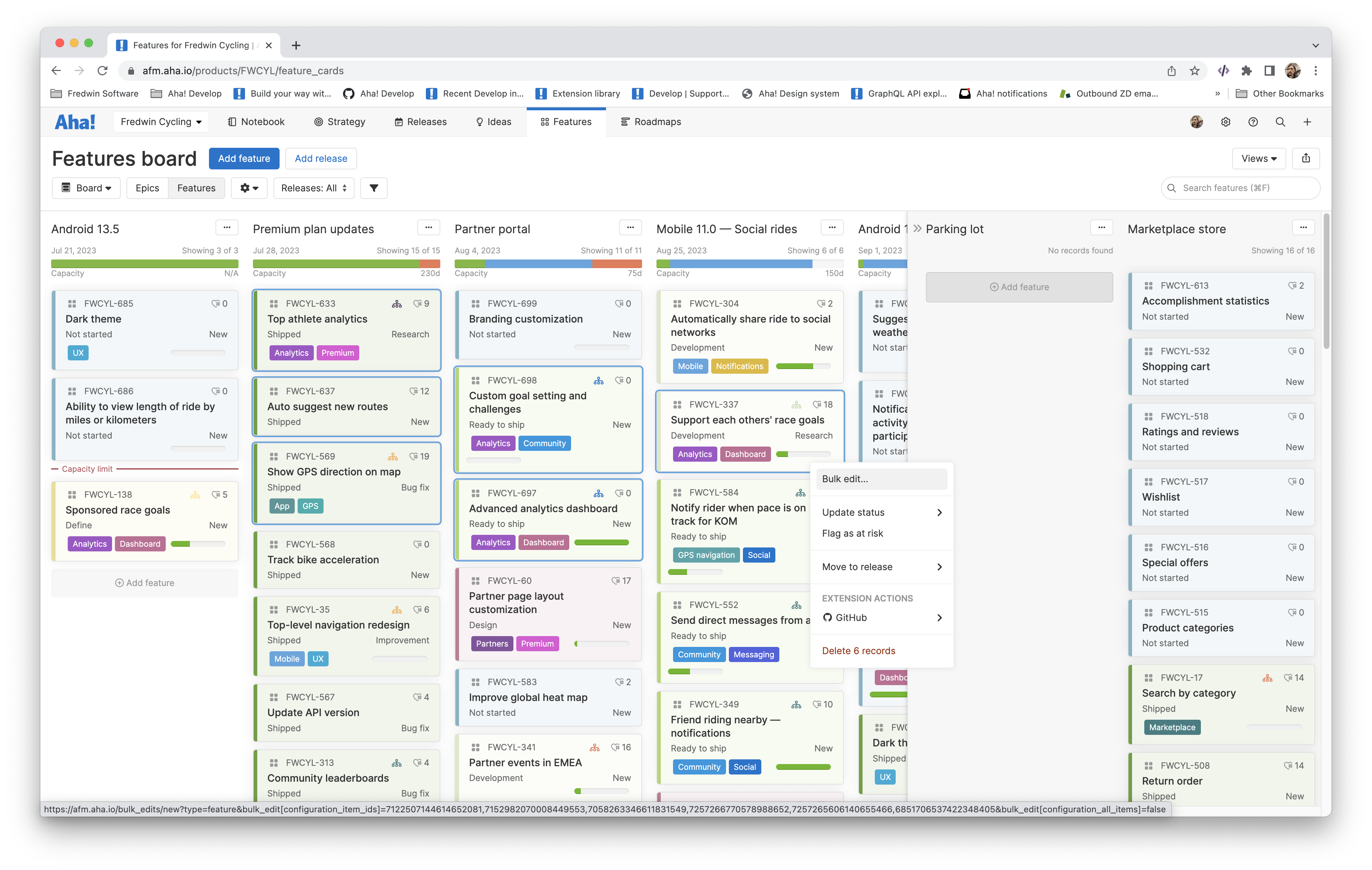Open Other Bookmarks folder
Image resolution: width=1372 pixels, height=870 pixels.
coord(1279,93)
